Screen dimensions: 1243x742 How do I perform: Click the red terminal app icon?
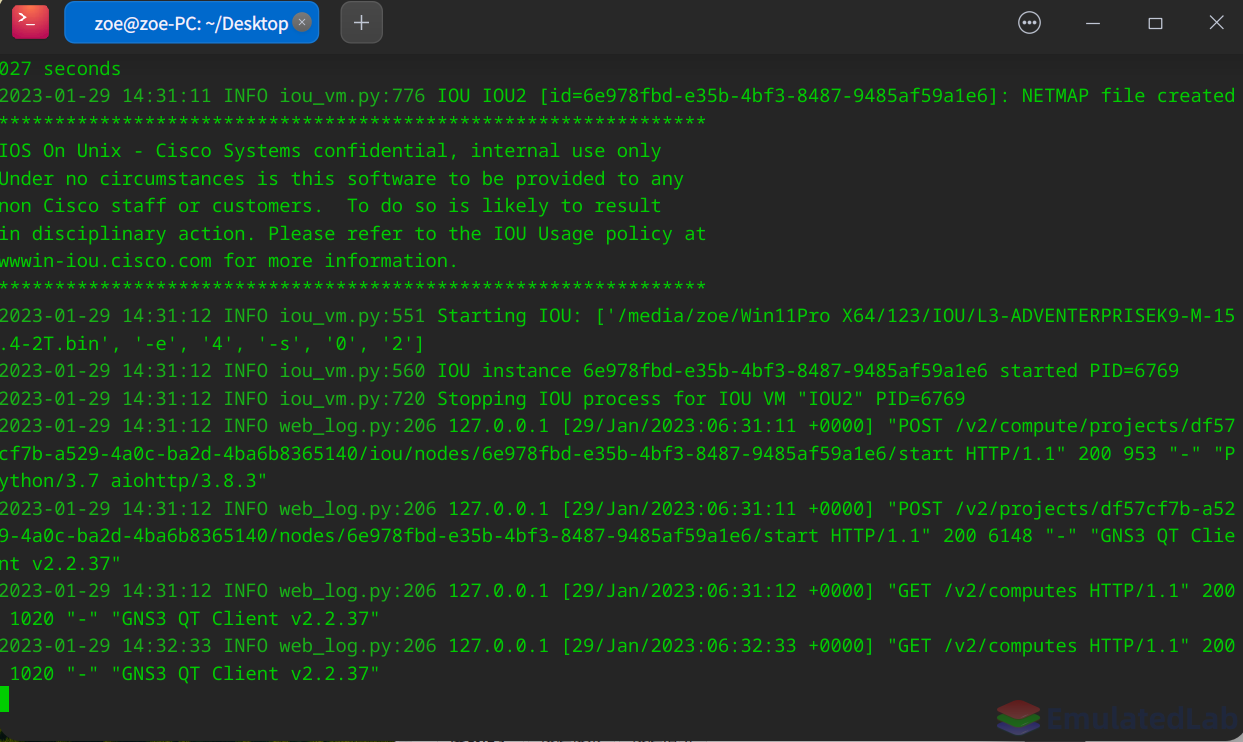(x=30, y=22)
